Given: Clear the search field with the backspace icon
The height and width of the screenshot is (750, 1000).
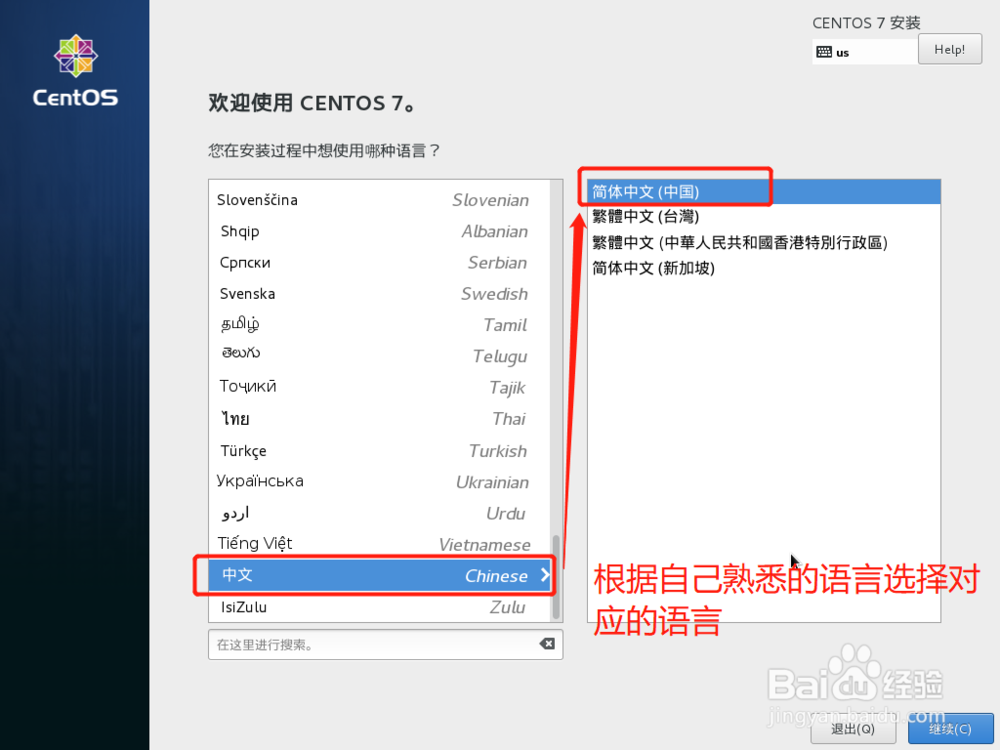Looking at the screenshot, I should 547,643.
